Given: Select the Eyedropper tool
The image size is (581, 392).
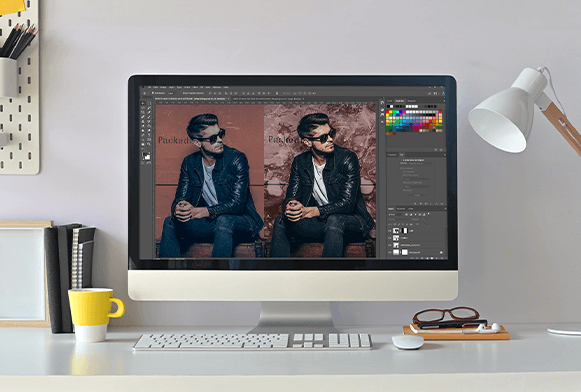Looking at the screenshot, I should coord(149,112).
